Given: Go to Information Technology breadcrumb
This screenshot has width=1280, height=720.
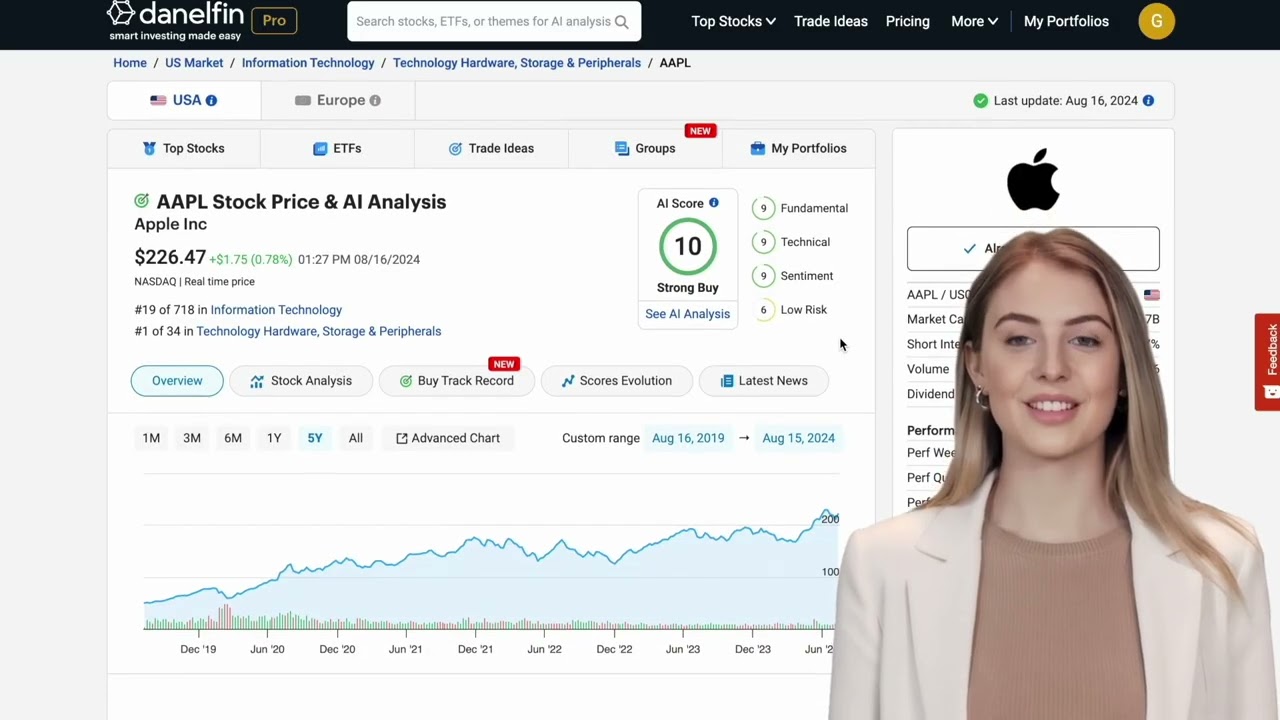Looking at the screenshot, I should click(x=308, y=63).
